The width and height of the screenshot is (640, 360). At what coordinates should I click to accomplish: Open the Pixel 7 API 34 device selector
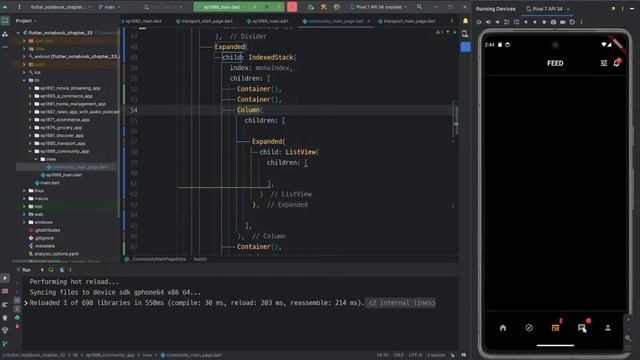[378, 7]
